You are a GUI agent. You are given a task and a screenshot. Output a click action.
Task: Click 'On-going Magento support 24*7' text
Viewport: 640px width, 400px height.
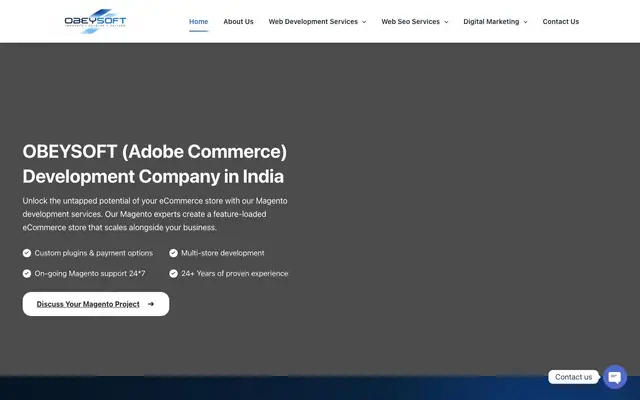tap(90, 273)
